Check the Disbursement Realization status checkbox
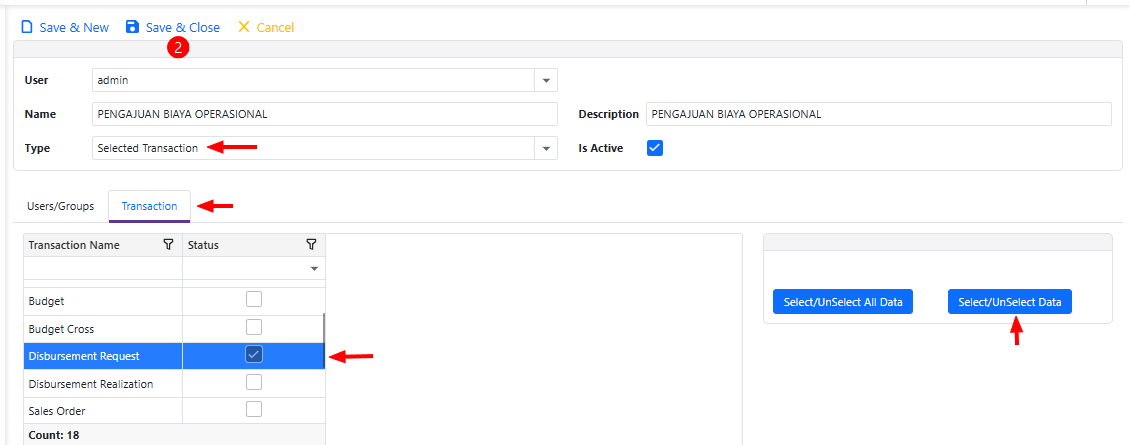 tap(254, 382)
